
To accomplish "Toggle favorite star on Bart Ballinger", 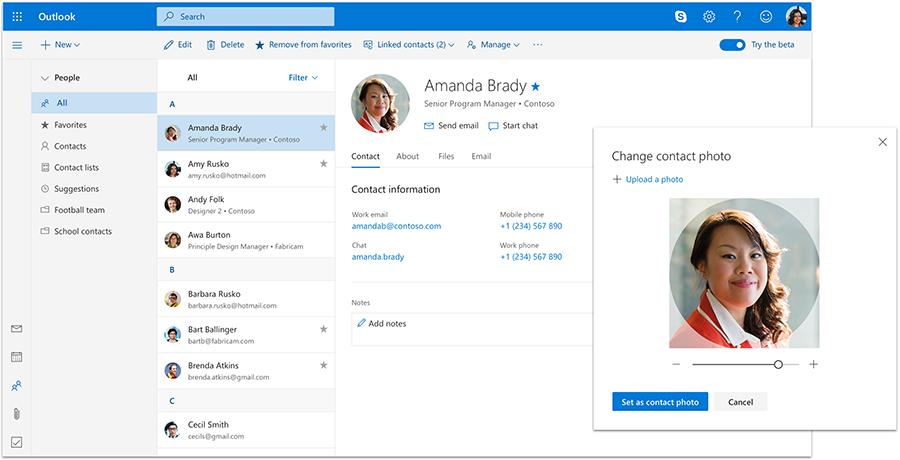I will 323,329.
